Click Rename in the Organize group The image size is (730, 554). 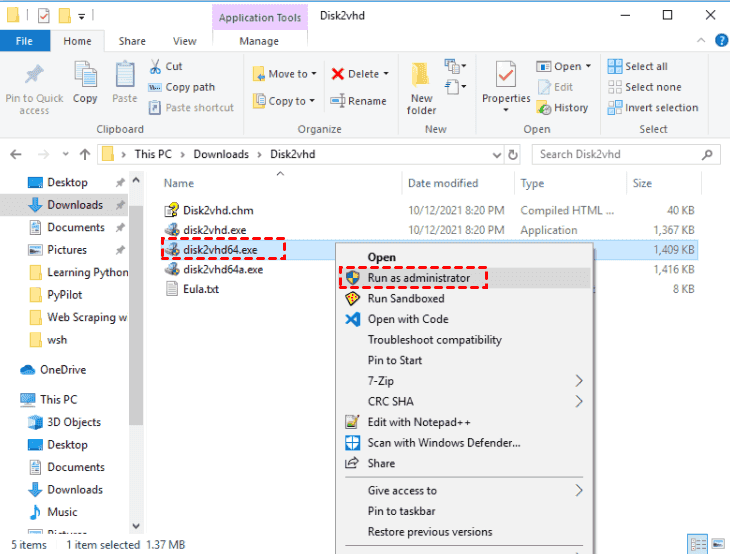click(358, 101)
